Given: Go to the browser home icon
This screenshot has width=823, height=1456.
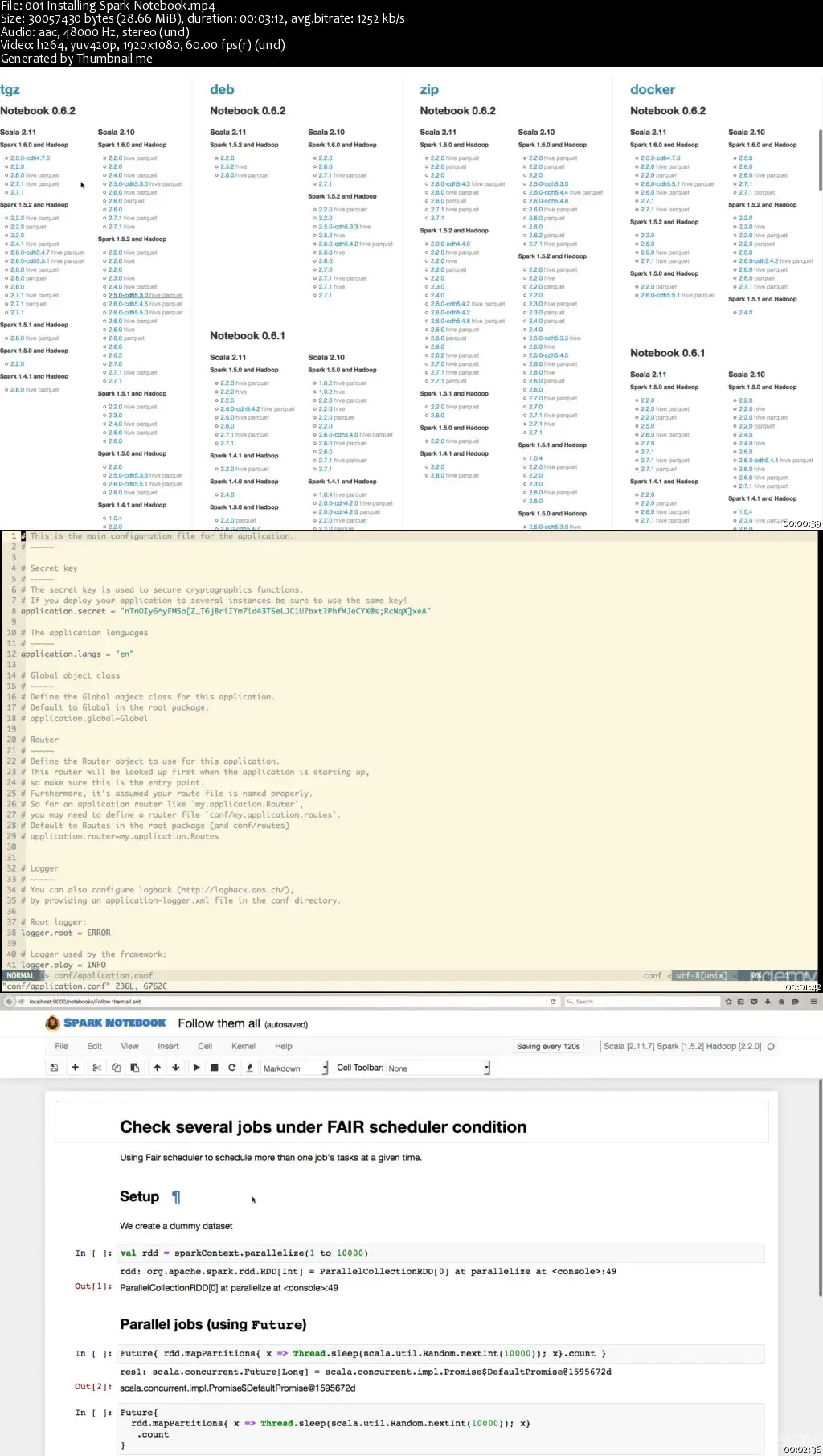Looking at the screenshot, I should pos(781,1002).
